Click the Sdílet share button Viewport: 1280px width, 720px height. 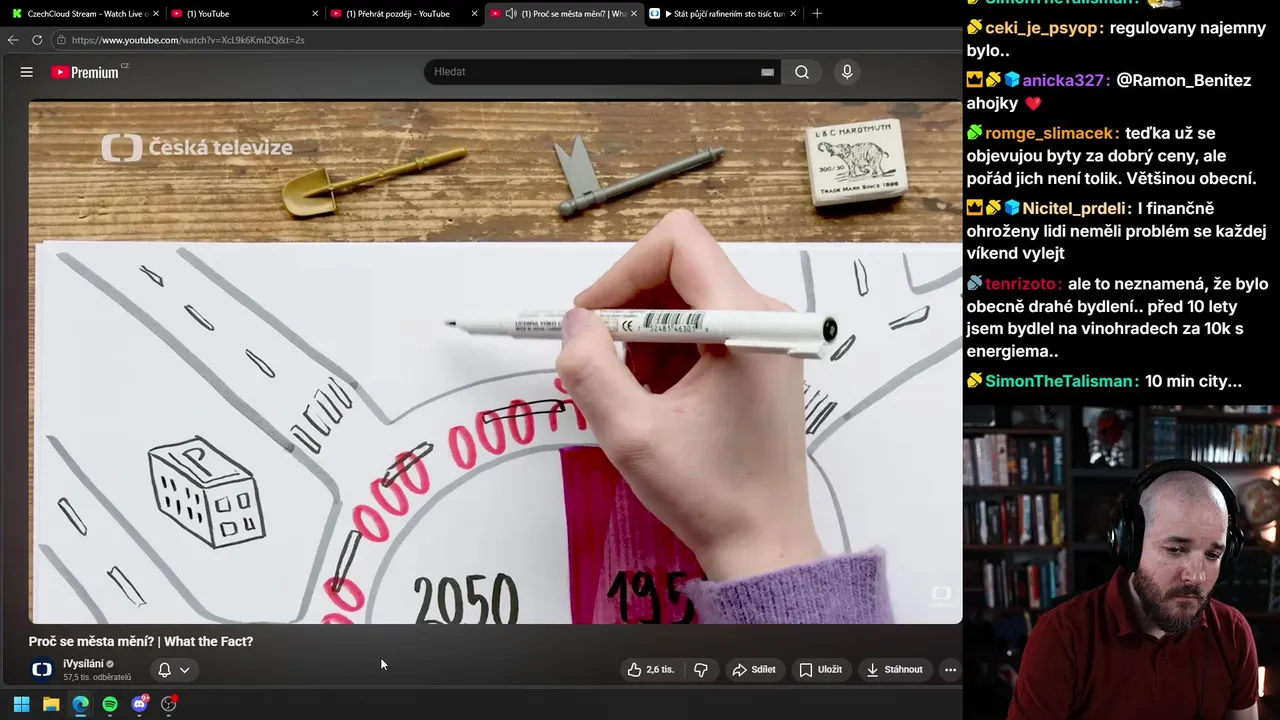click(754, 670)
